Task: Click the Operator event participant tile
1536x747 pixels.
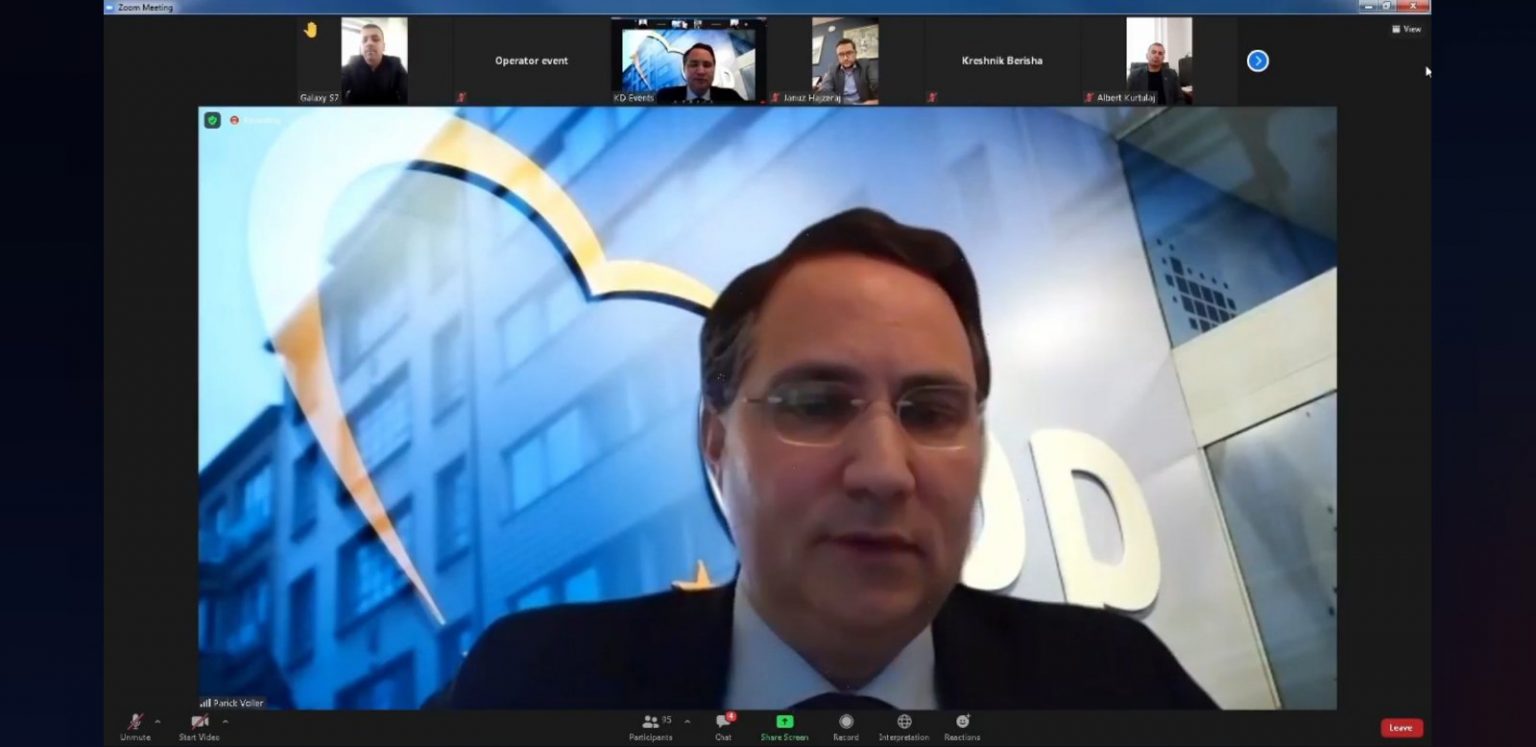Action: pyautogui.click(x=531, y=61)
